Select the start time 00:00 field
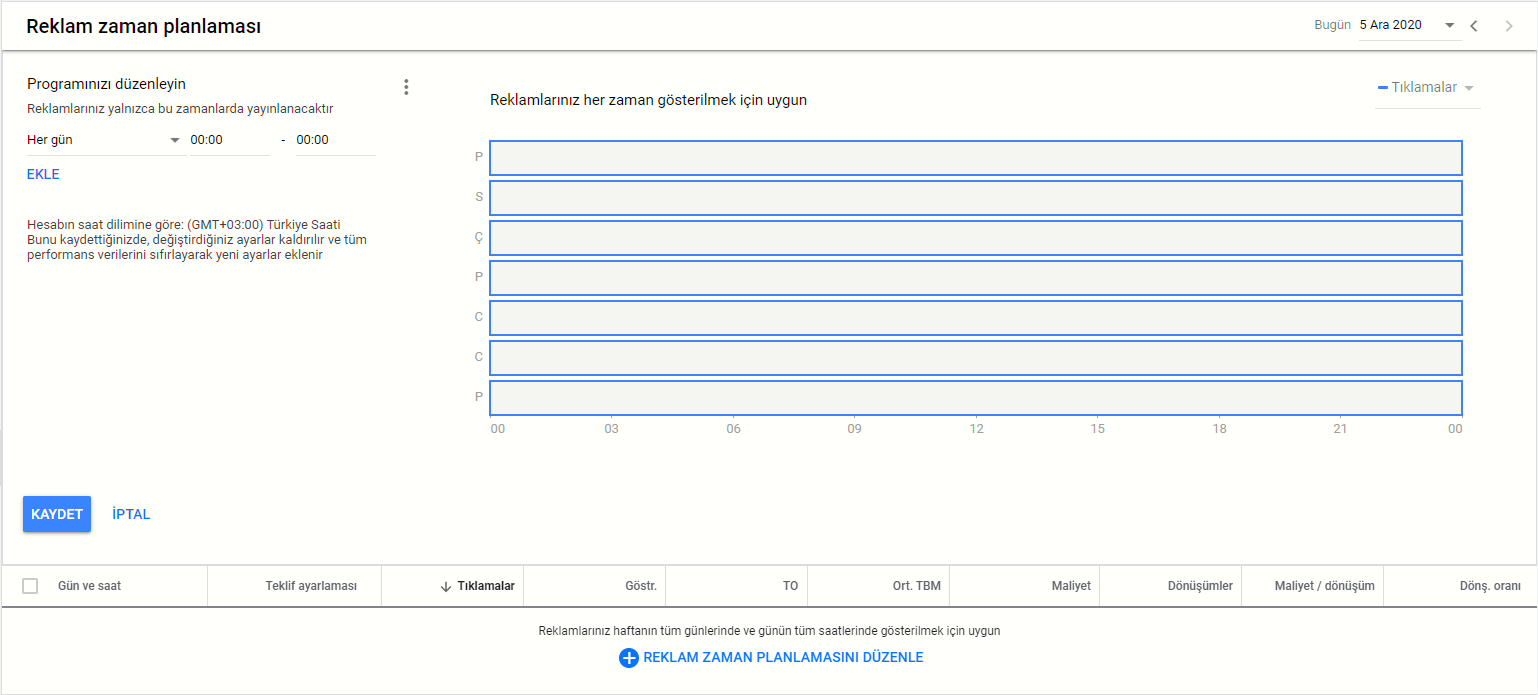Screen dimensions: 1538x695 click(x=229, y=140)
